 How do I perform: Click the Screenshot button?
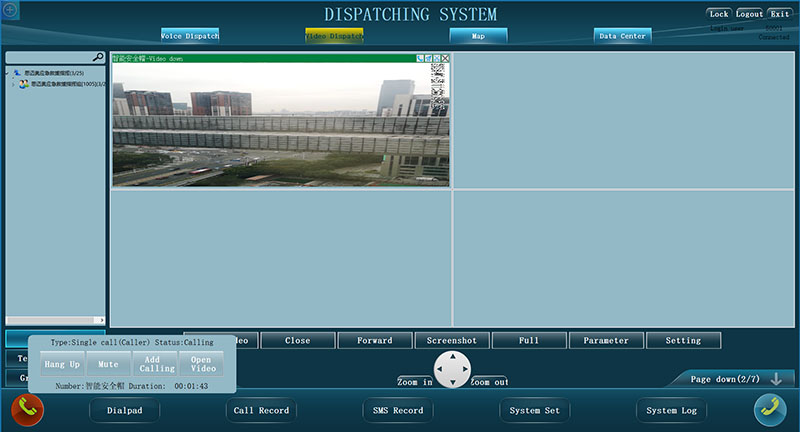coord(451,340)
